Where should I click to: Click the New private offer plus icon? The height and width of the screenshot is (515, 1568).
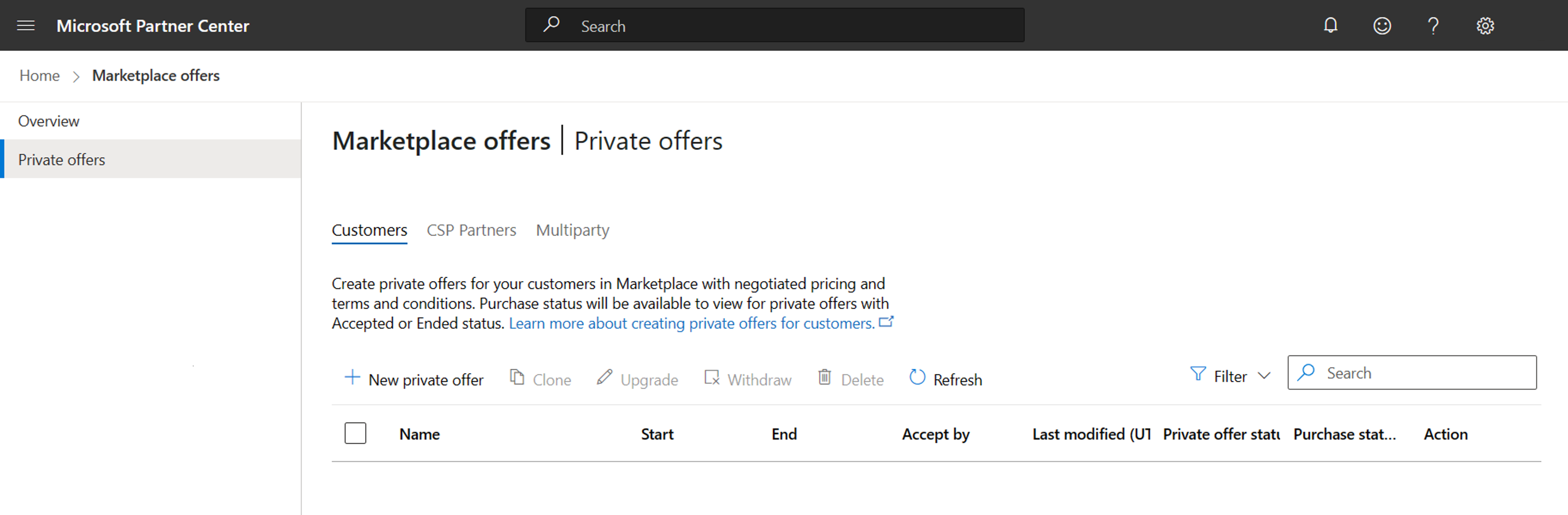click(352, 378)
